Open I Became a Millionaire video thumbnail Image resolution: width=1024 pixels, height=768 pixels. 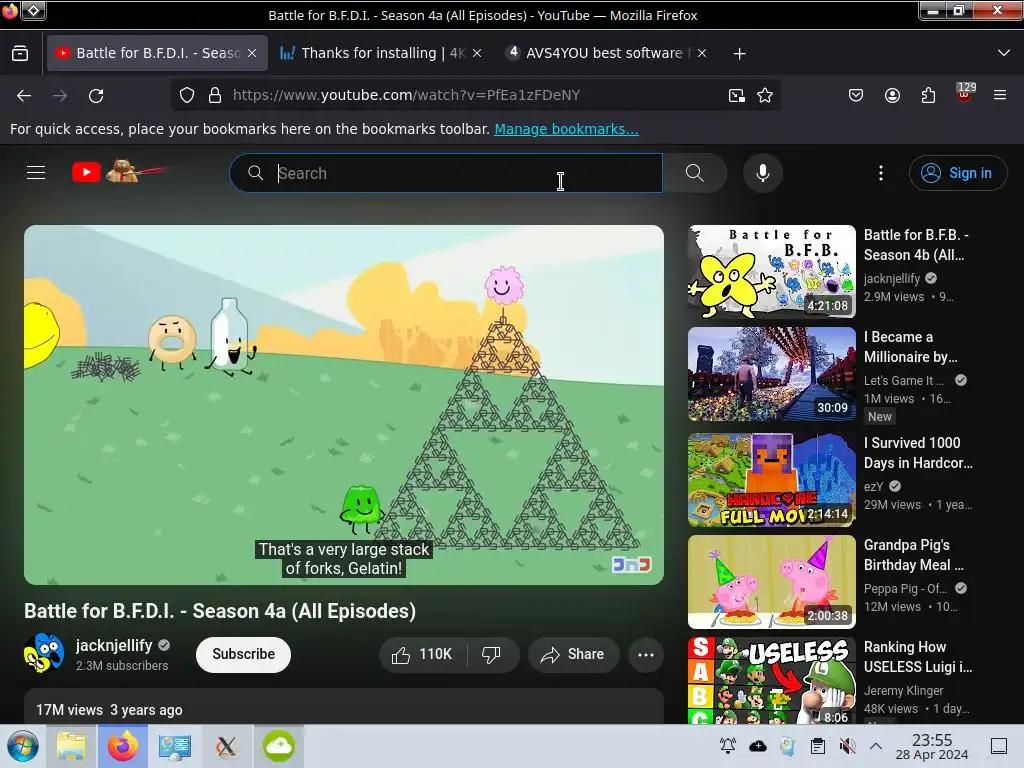771,374
